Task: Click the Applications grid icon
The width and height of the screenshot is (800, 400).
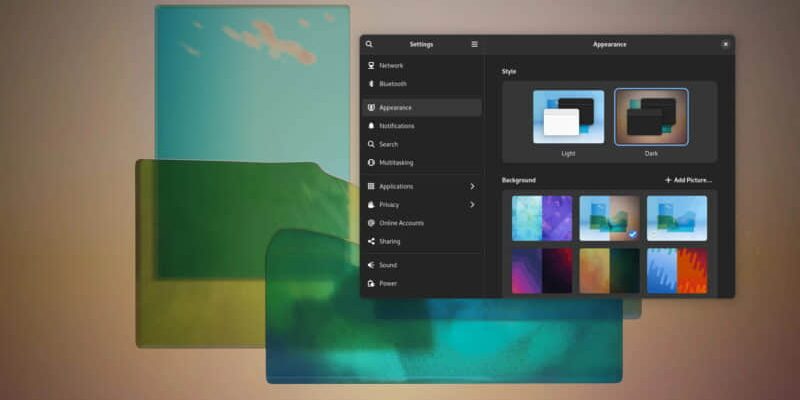Action: point(371,186)
